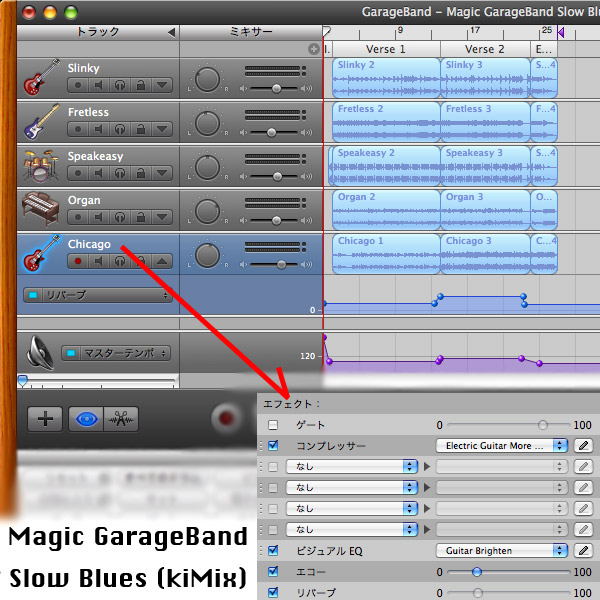Lock the Fretless track
Image resolution: width=600 pixels, height=600 pixels.
point(141,129)
